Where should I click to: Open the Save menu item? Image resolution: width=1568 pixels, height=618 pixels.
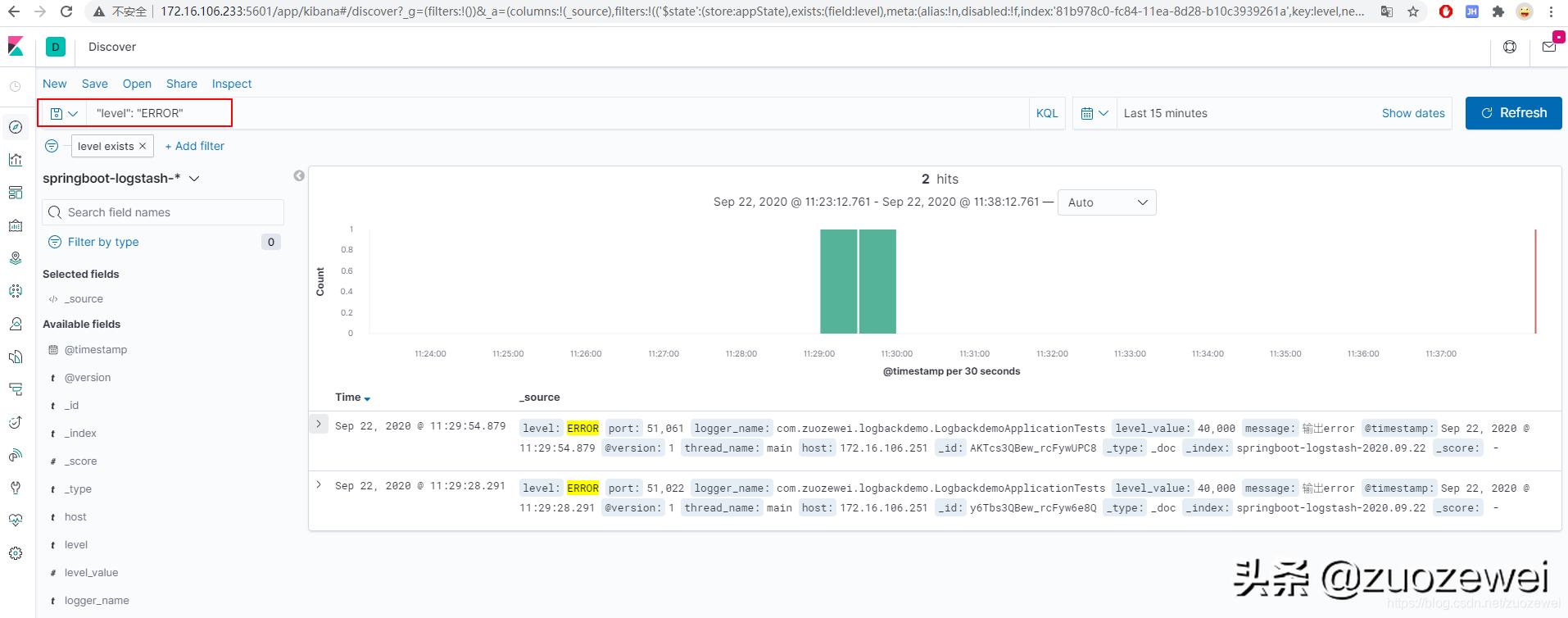coord(94,84)
